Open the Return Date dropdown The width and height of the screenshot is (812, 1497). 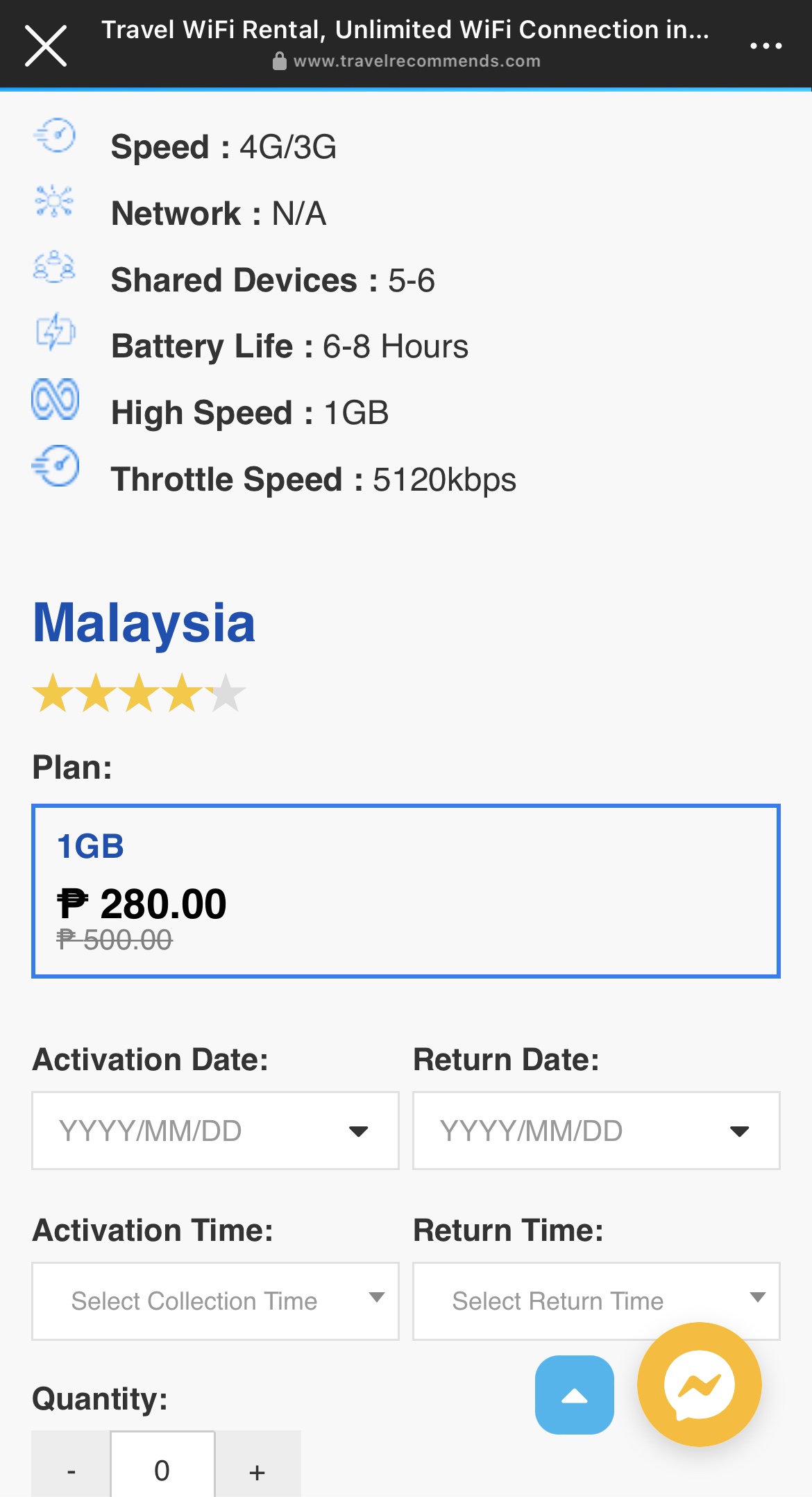(596, 1131)
